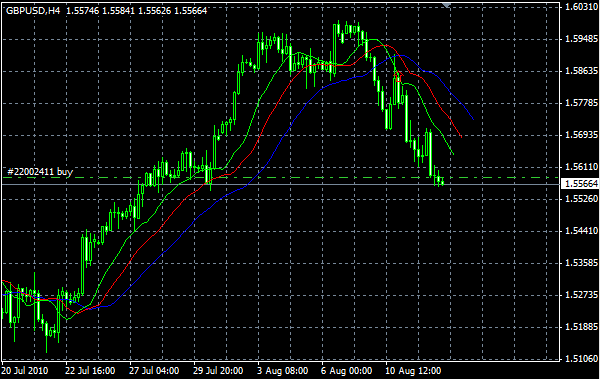Screen dimensions: 601x379
Task: Click the 1.59485 price axis label
Action: click(x=581, y=39)
